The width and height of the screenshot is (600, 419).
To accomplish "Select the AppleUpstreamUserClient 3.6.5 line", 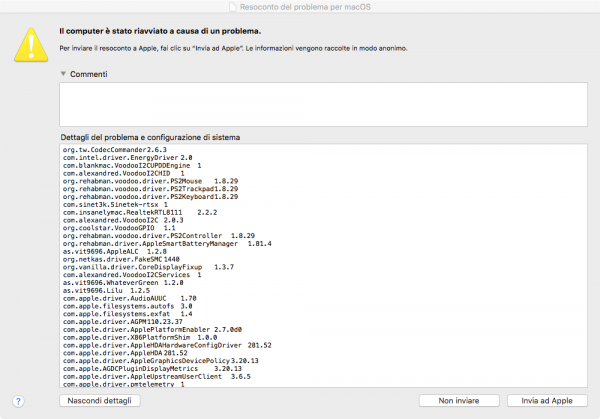I will [x=157, y=377].
